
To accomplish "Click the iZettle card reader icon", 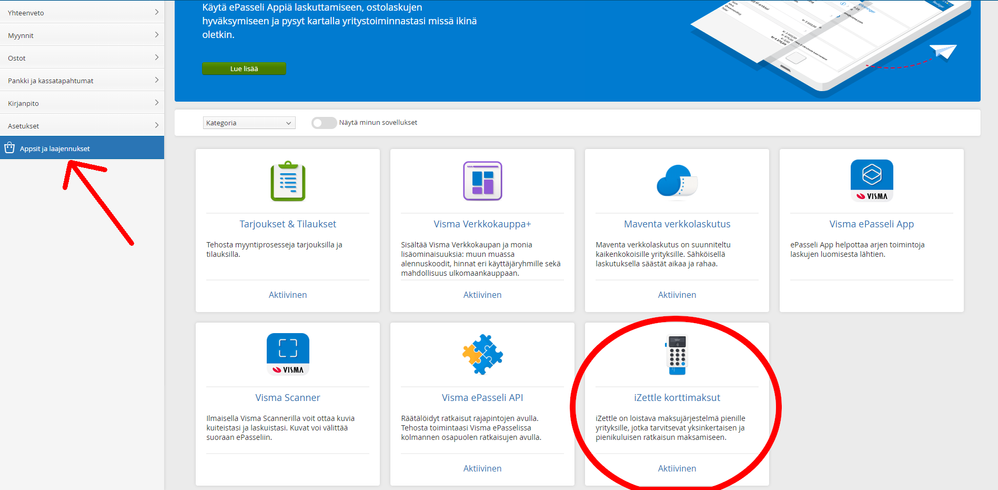I will [677, 354].
